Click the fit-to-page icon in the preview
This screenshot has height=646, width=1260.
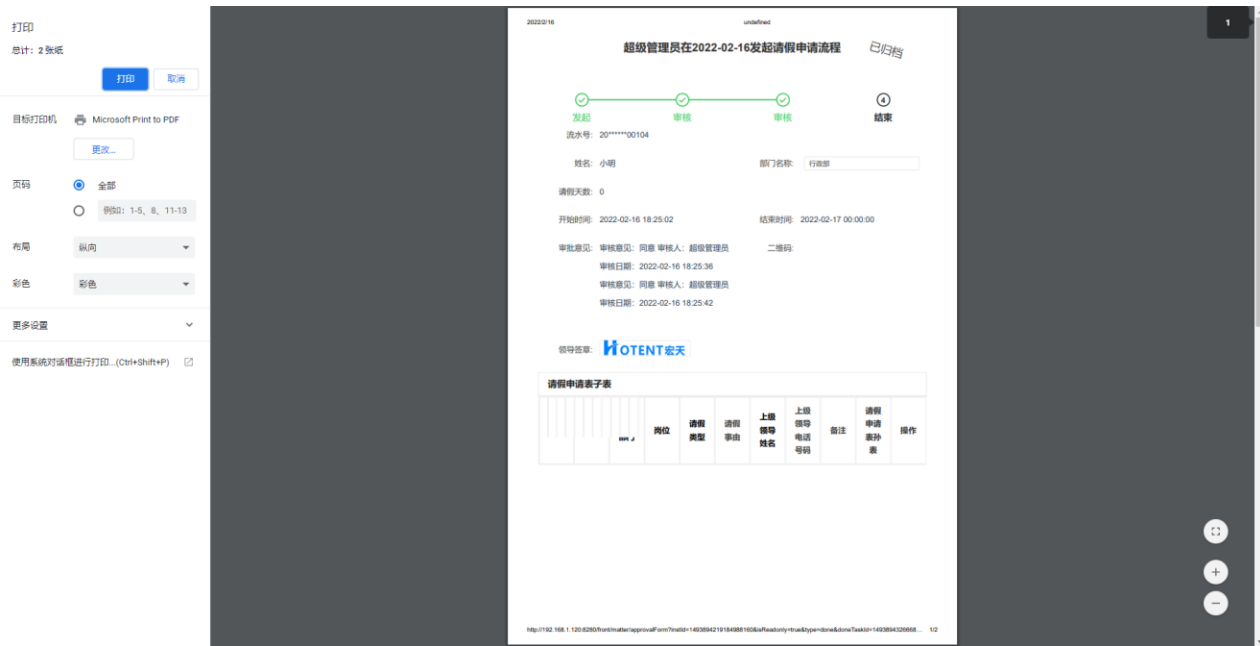pos(1215,532)
